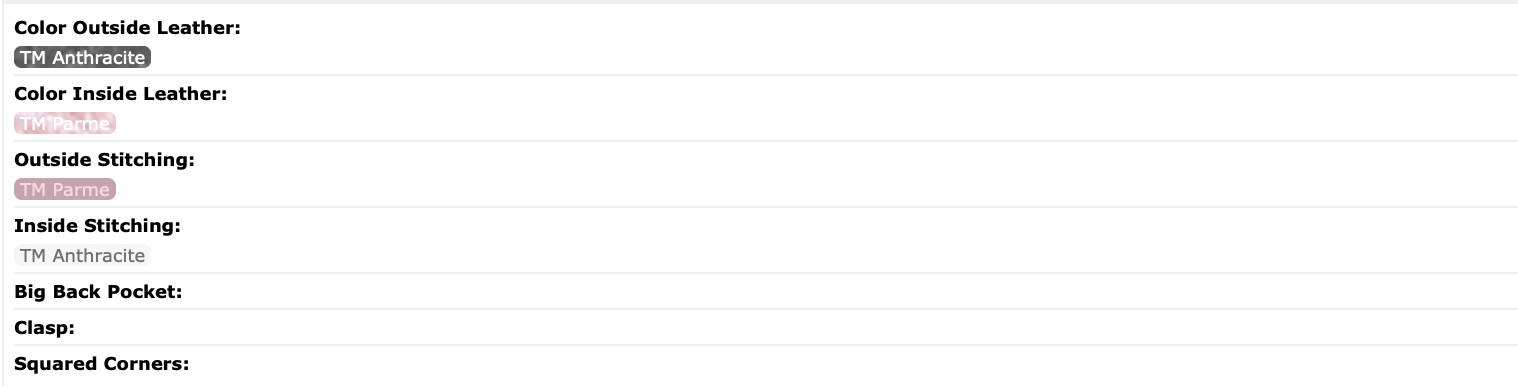Click the Color Outside Leather label

(x=127, y=28)
